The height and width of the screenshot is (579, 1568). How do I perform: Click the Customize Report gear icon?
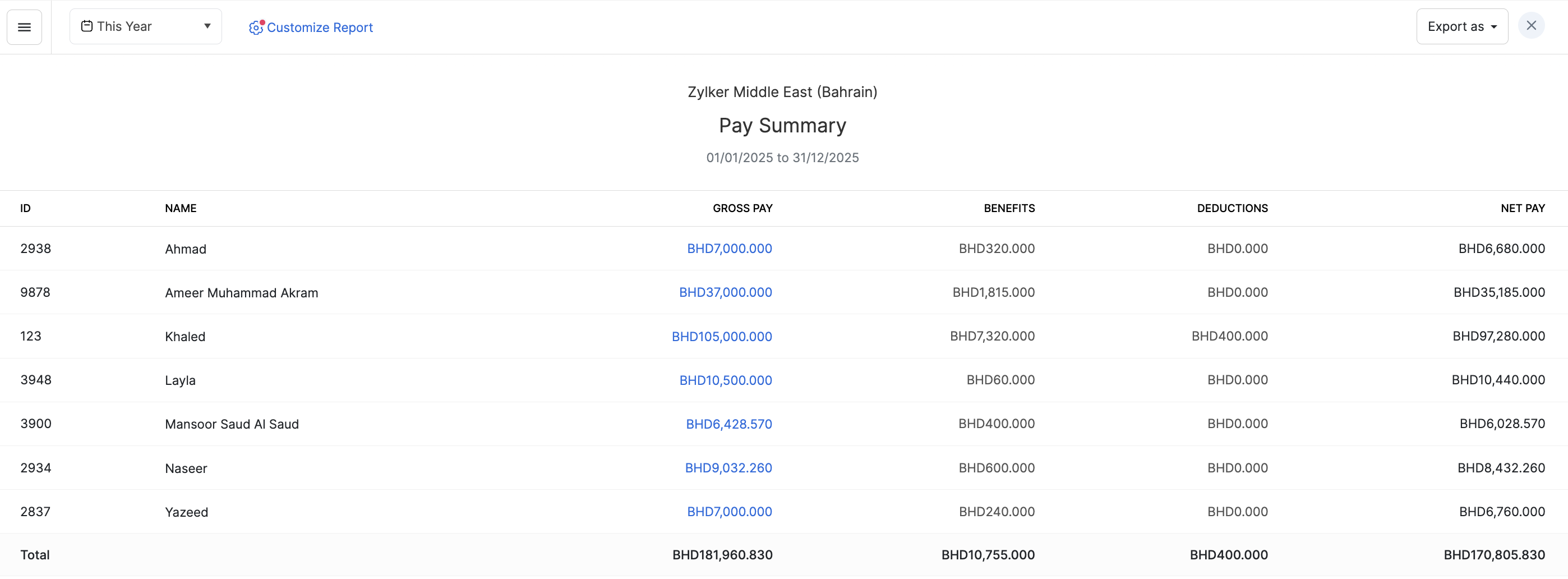coord(256,27)
